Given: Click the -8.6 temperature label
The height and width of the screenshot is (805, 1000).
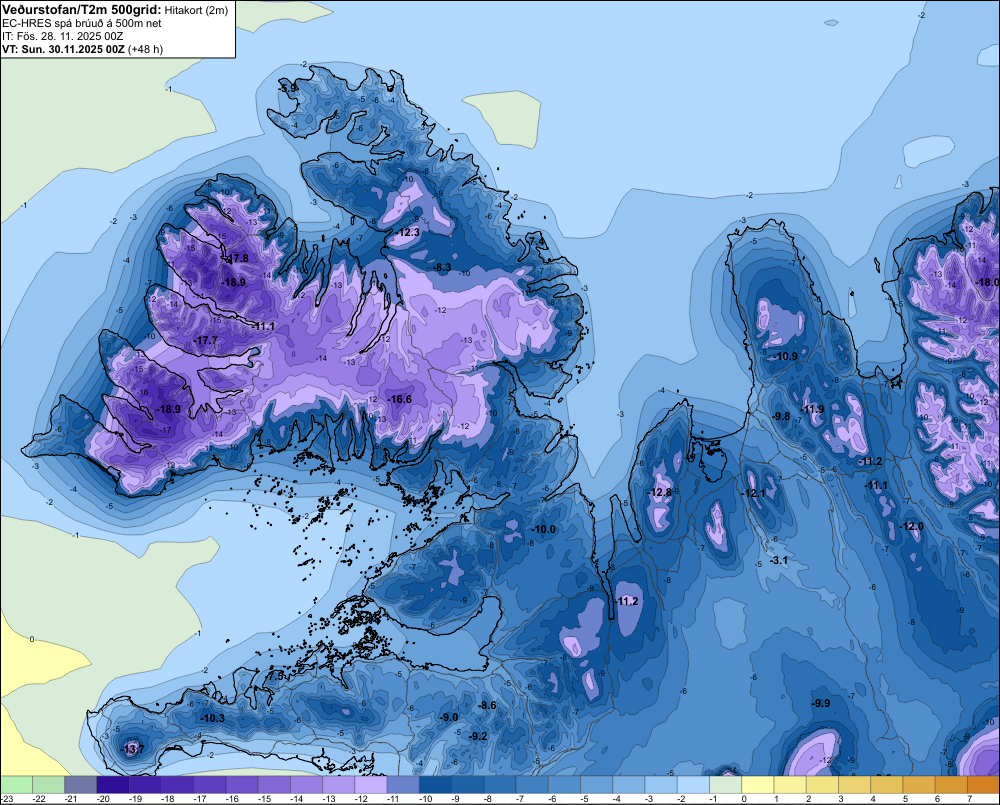Looking at the screenshot, I should coord(487,705).
